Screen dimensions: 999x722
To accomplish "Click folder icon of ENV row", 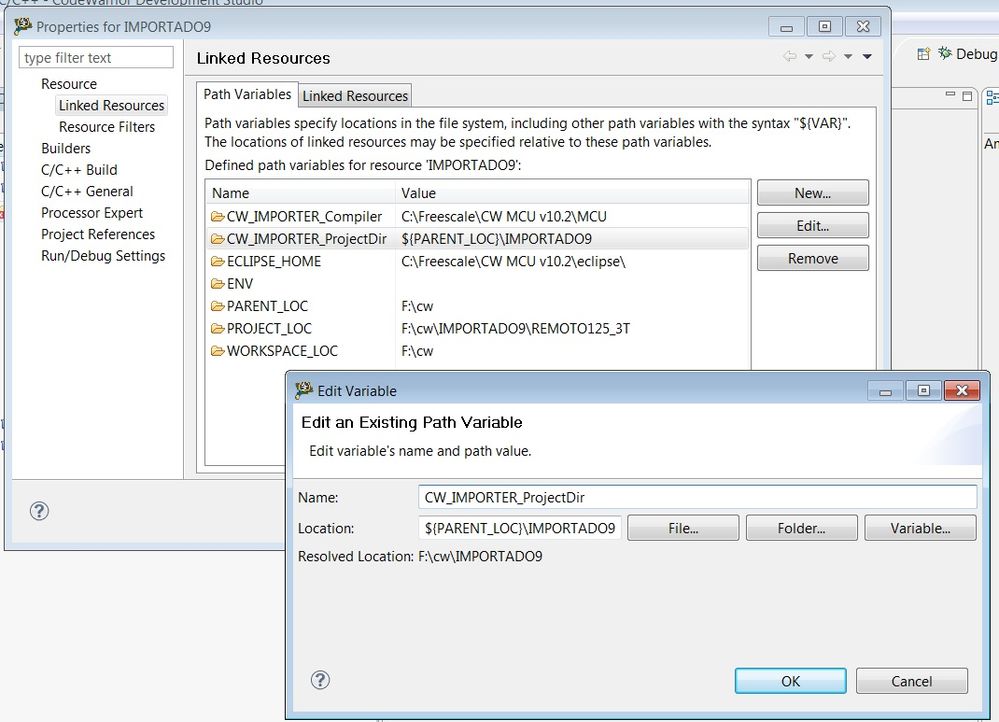I will (218, 284).
